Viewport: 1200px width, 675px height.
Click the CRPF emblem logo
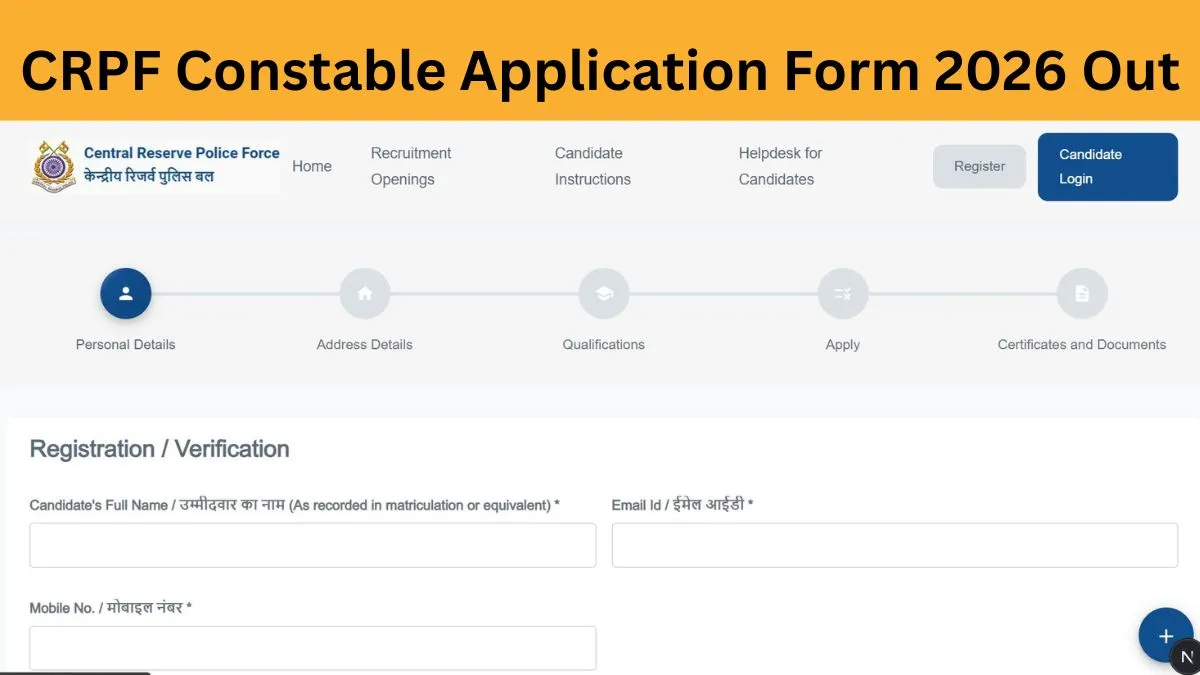(53, 166)
